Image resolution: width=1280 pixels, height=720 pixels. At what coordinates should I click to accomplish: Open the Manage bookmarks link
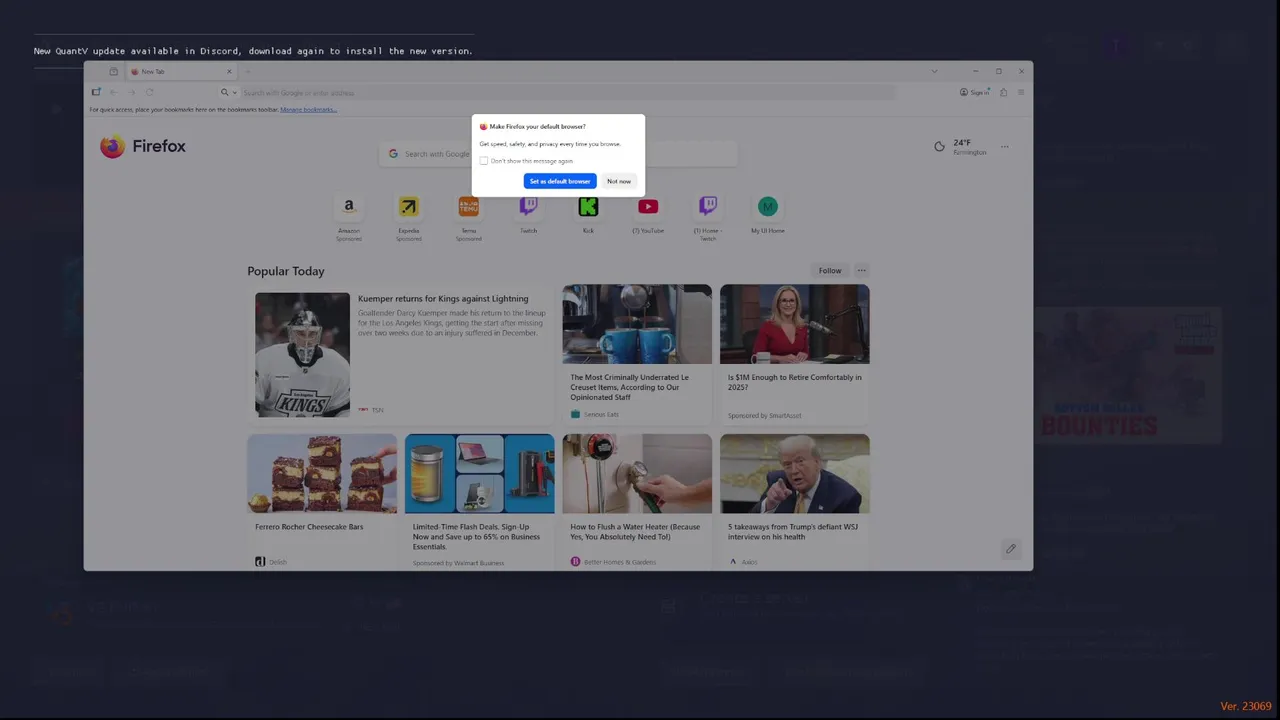point(308,109)
